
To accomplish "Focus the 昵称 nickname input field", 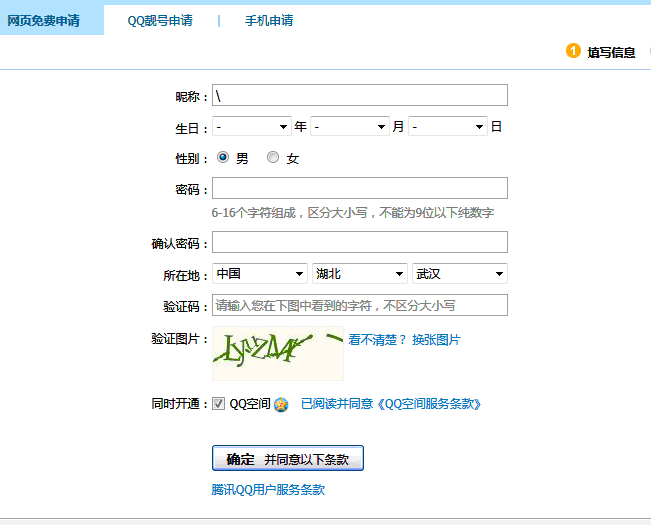I will 360,95.
